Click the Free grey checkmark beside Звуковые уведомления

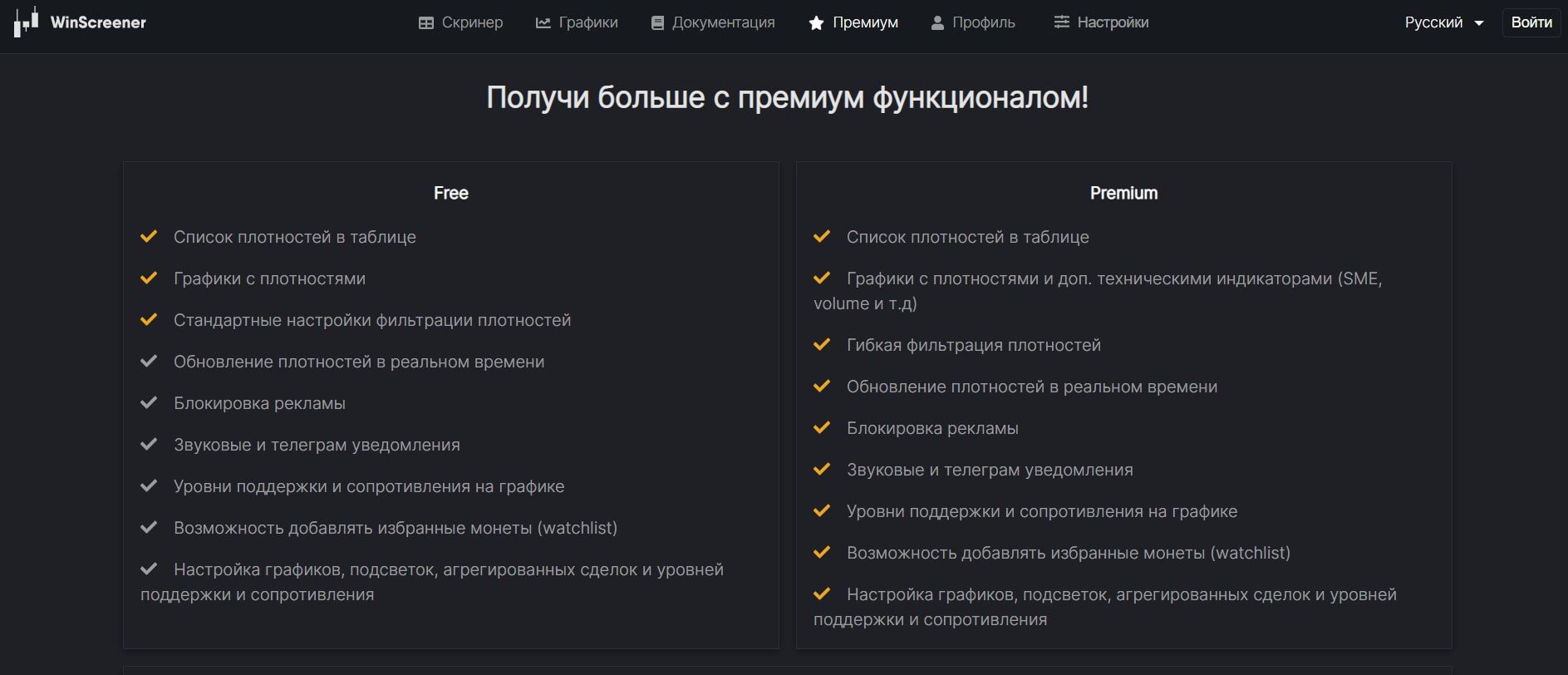(149, 445)
